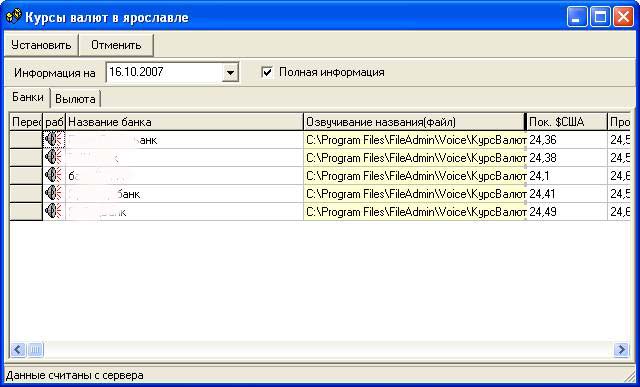Select the cell with value 24,49
This screenshot has width=640, height=387.
(x=567, y=212)
